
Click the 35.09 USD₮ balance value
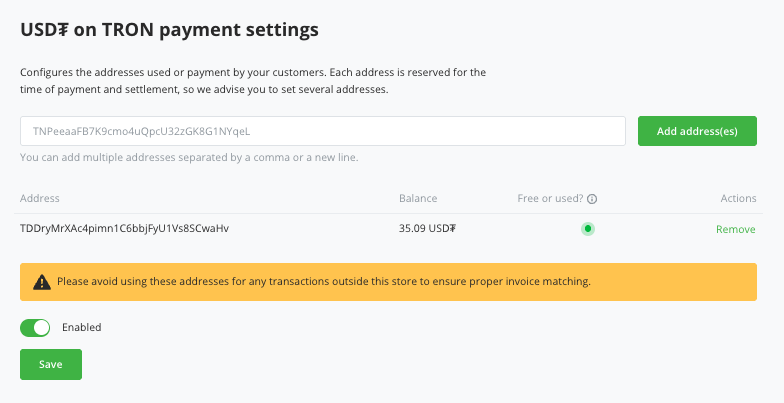(428, 228)
